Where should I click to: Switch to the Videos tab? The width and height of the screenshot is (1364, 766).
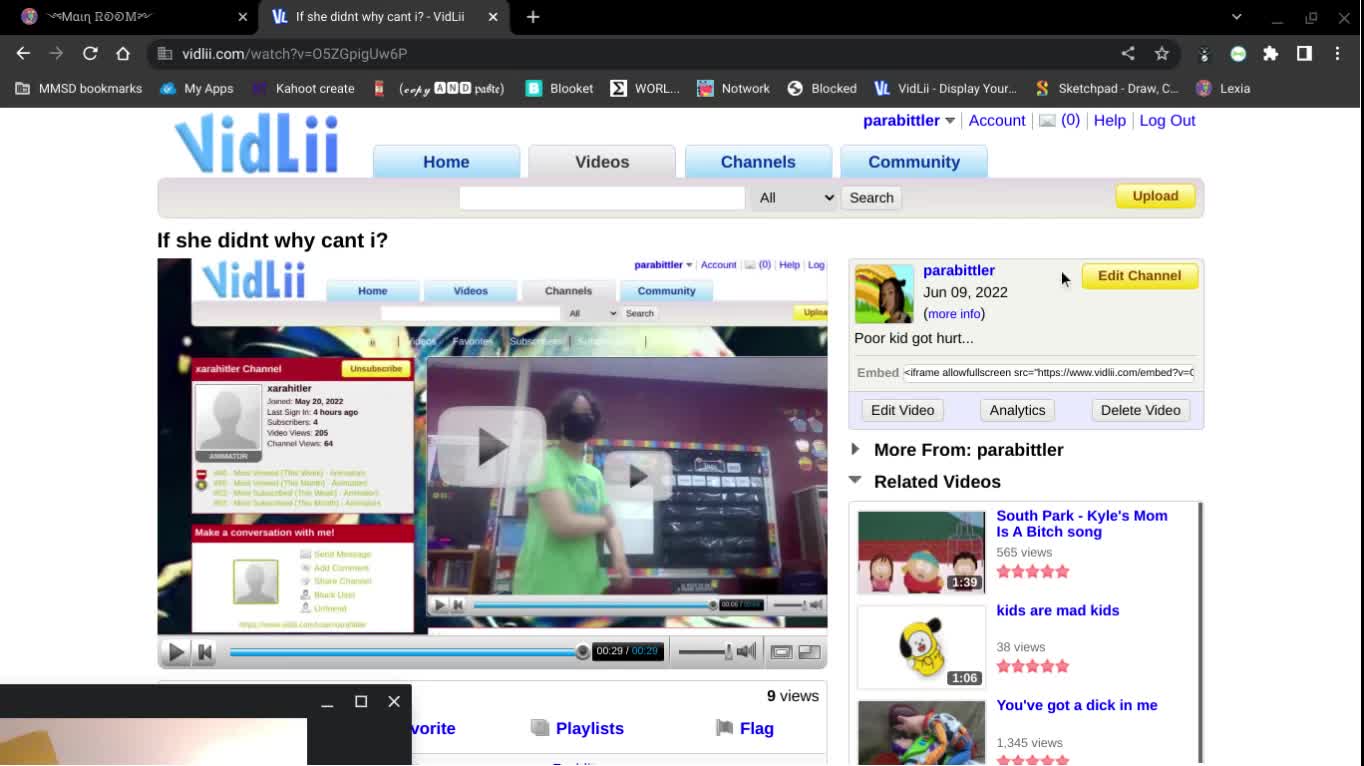[602, 162]
